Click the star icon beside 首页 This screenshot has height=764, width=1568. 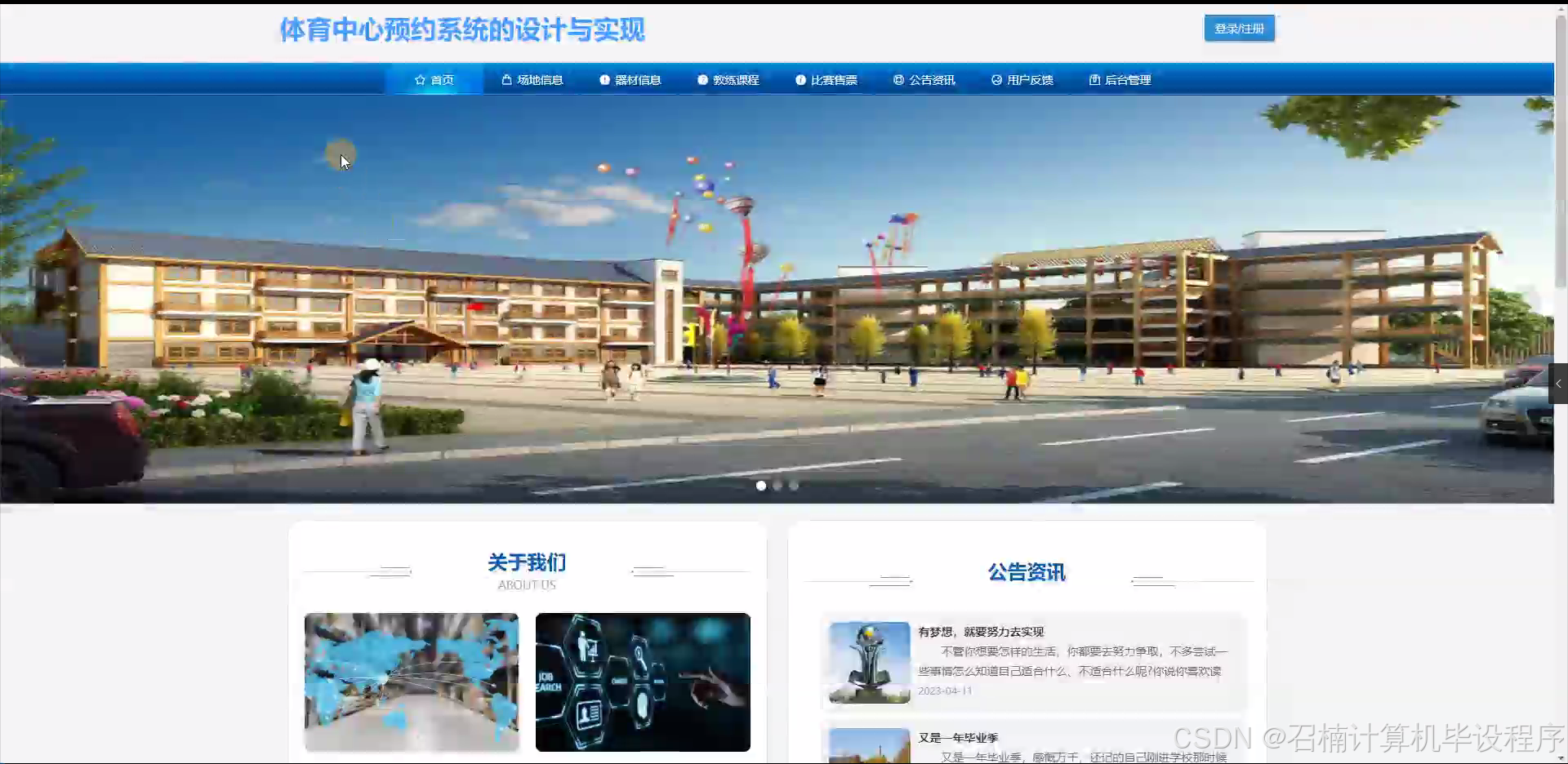tap(420, 80)
